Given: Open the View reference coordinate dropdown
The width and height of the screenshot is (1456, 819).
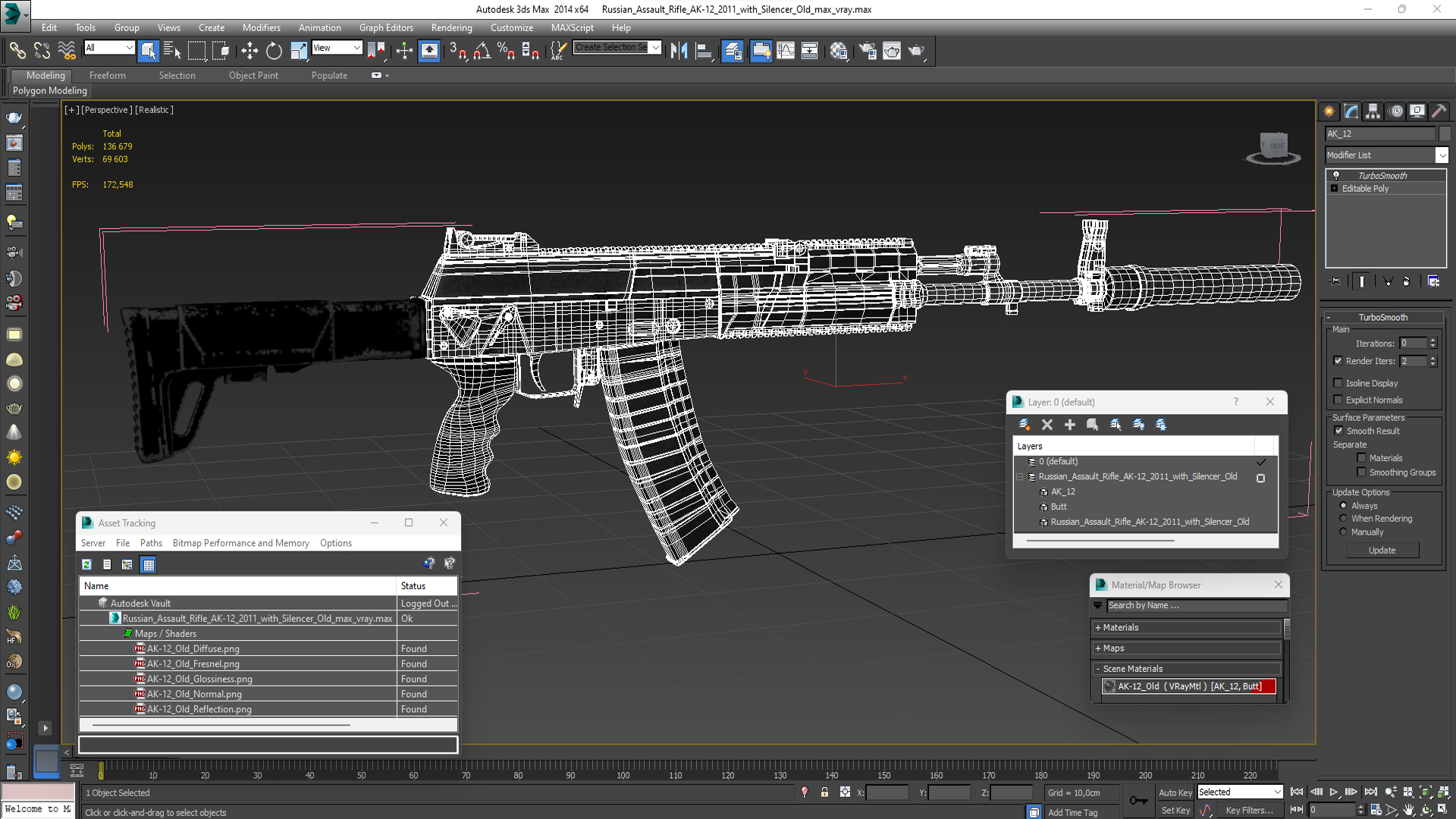Looking at the screenshot, I should point(337,48).
